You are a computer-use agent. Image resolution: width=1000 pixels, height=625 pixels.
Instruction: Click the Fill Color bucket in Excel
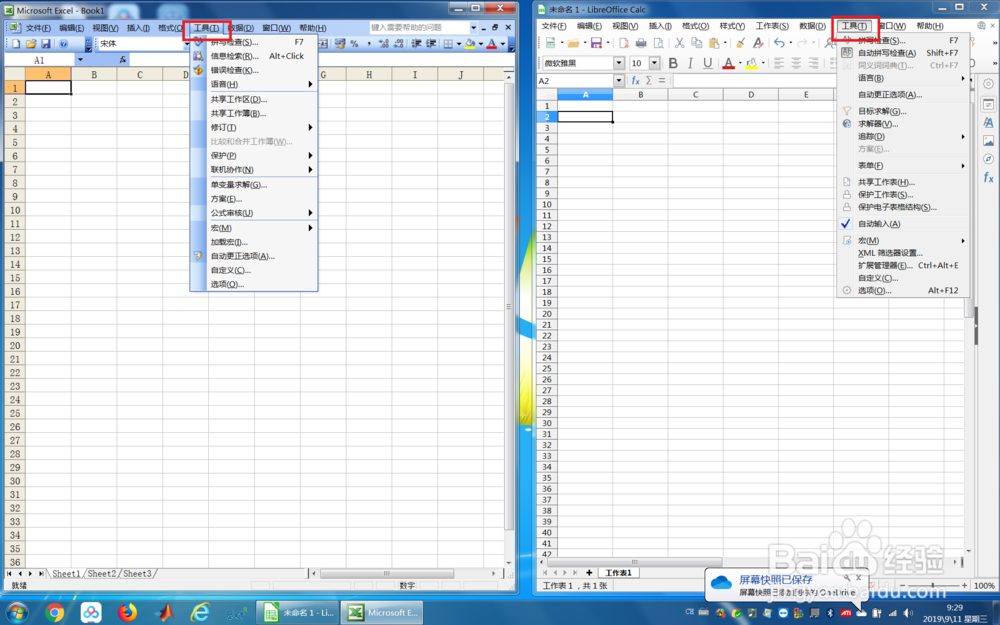(x=470, y=43)
